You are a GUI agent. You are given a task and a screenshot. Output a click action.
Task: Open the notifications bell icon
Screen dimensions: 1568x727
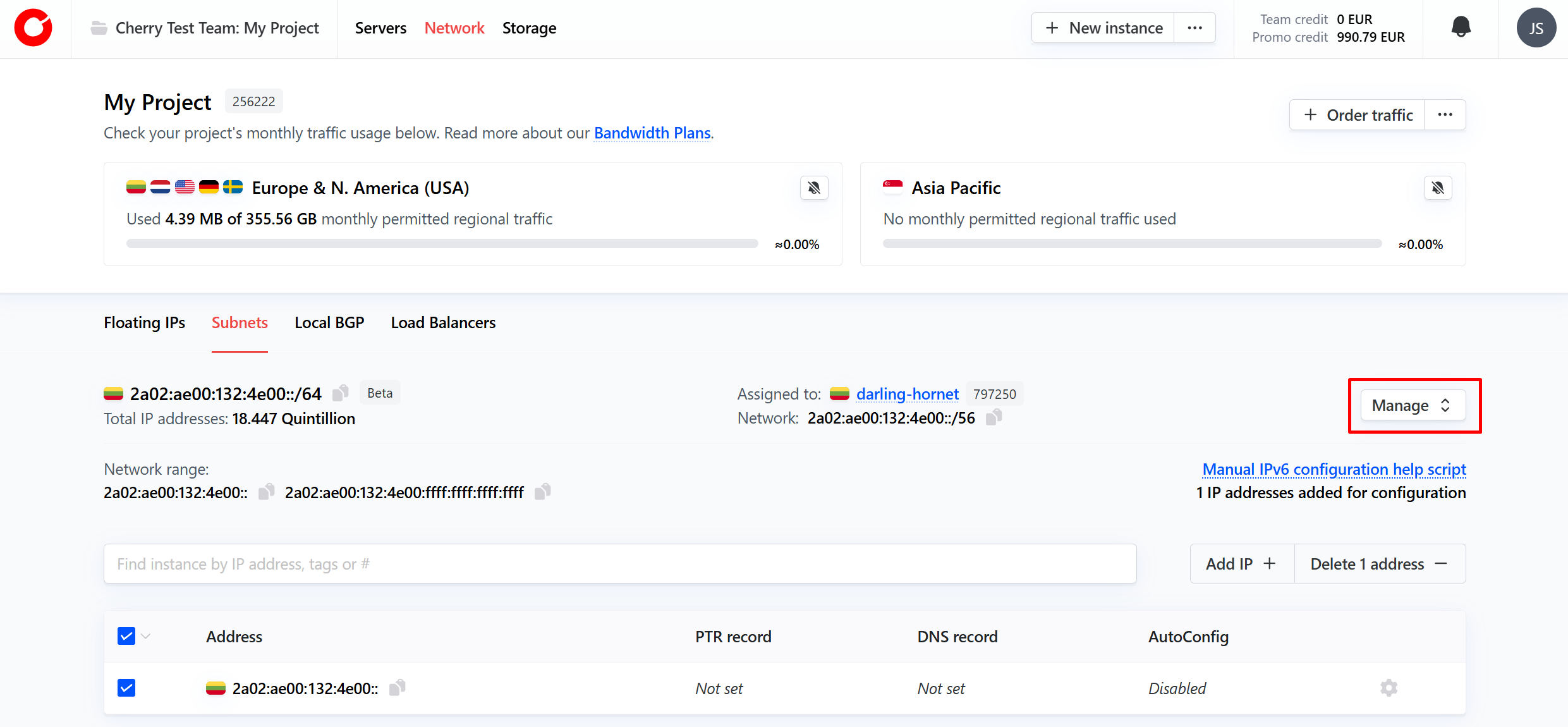click(x=1461, y=27)
